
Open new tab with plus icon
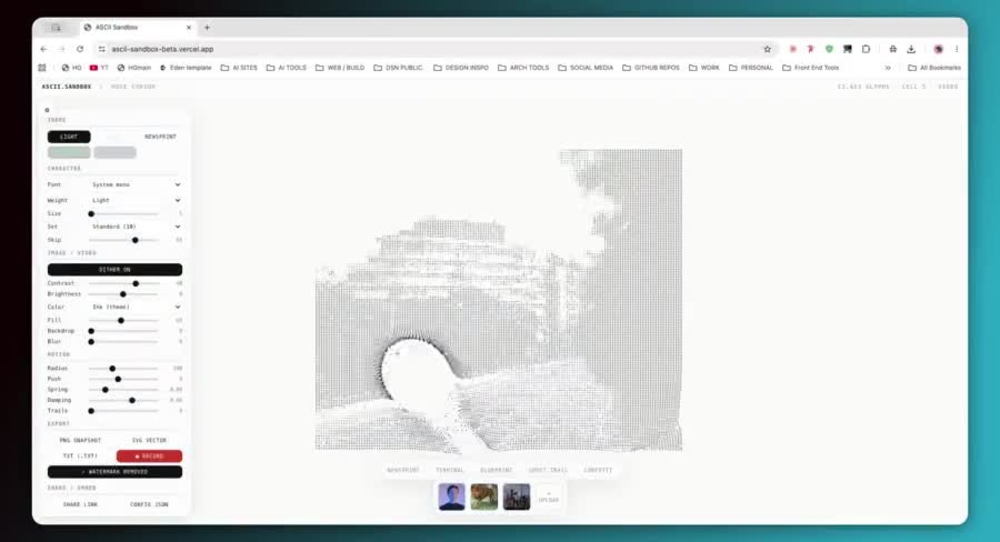coord(207,27)
